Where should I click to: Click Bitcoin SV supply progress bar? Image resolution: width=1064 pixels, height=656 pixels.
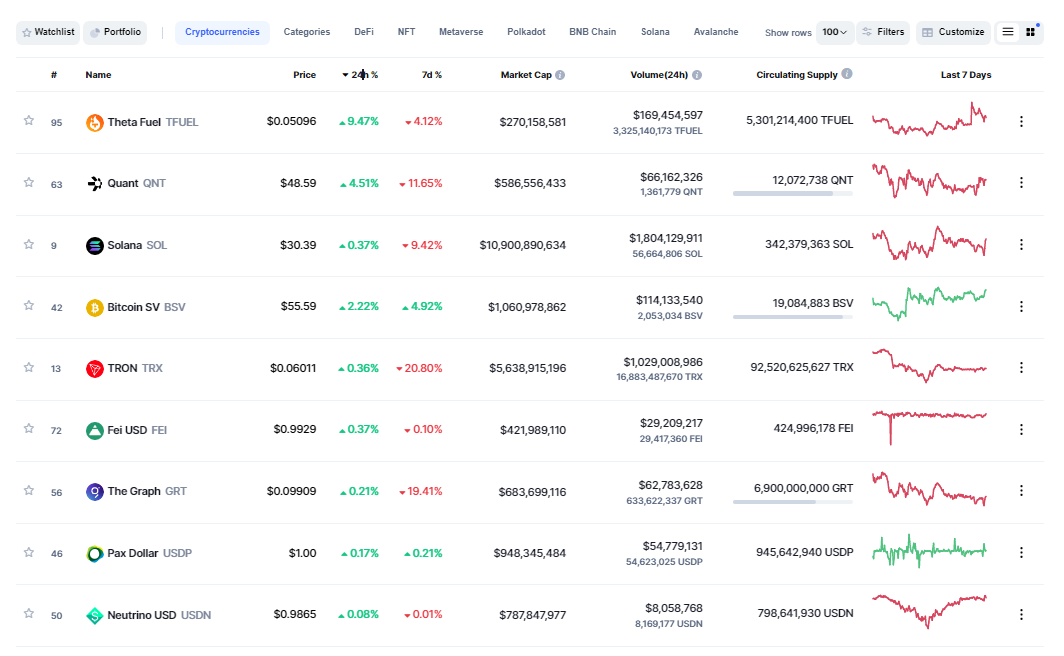[x=793, y=317]
